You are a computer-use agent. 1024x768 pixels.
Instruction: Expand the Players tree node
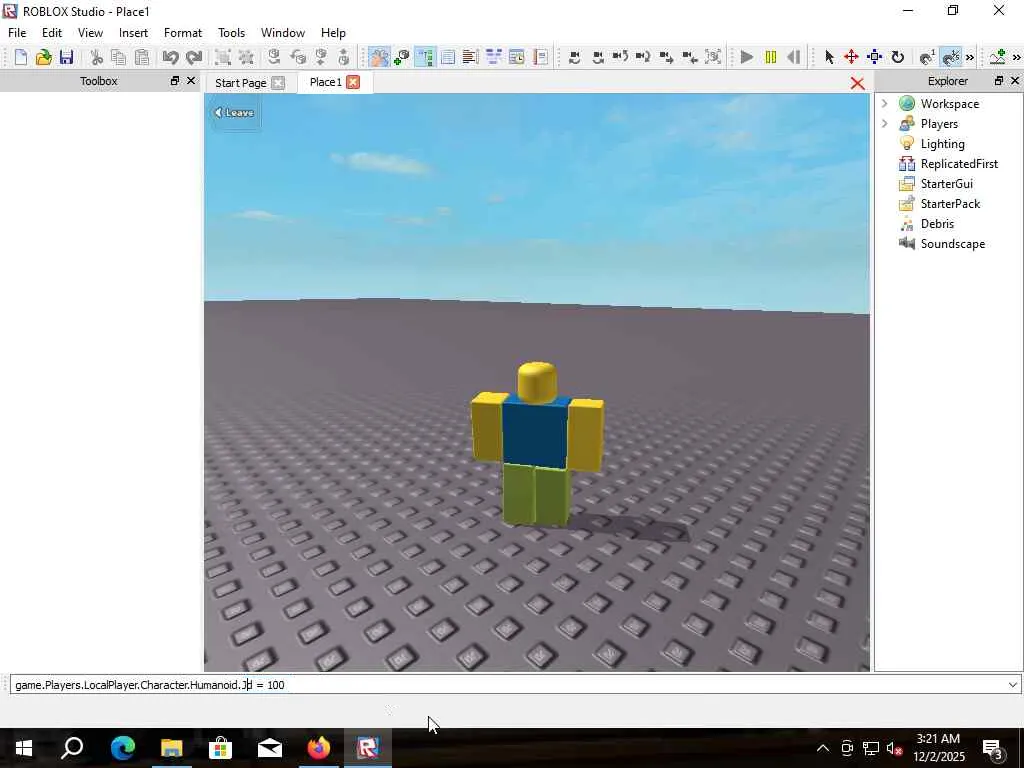tap(885, 123)
